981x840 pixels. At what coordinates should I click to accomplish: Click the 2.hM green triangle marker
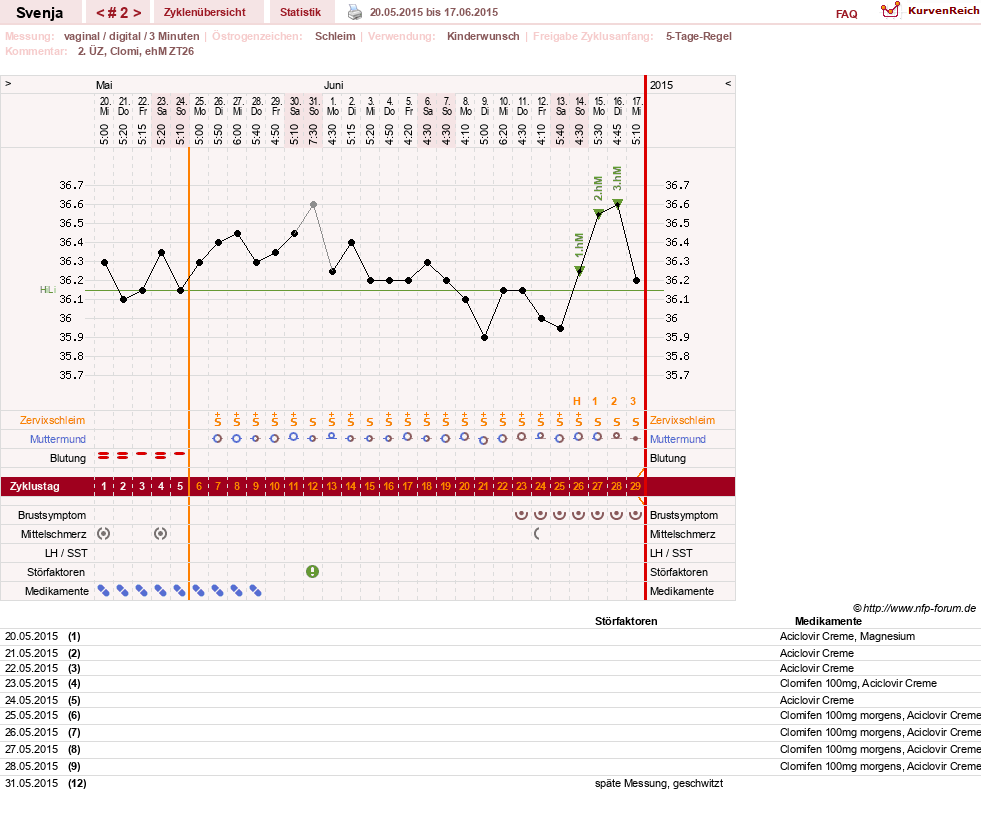pyautogui.click(x=599, y=213)
